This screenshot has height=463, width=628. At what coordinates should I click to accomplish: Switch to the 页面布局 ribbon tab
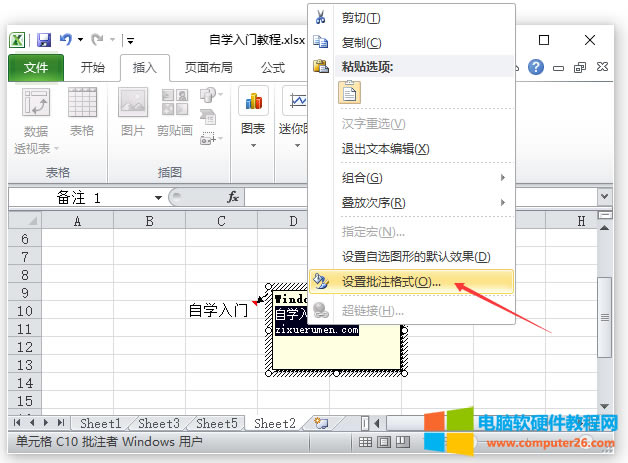pos(209,67)
